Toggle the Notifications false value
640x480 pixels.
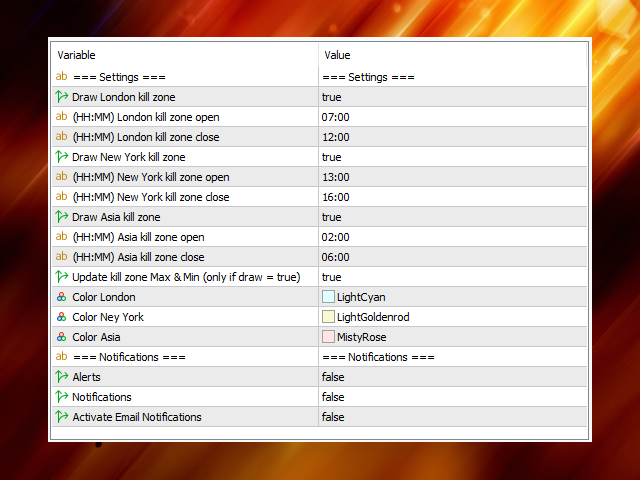coord(332,397)
